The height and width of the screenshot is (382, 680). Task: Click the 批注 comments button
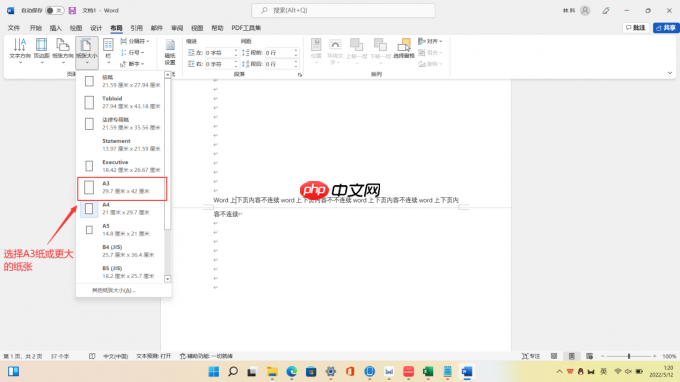tap(636, 28)
